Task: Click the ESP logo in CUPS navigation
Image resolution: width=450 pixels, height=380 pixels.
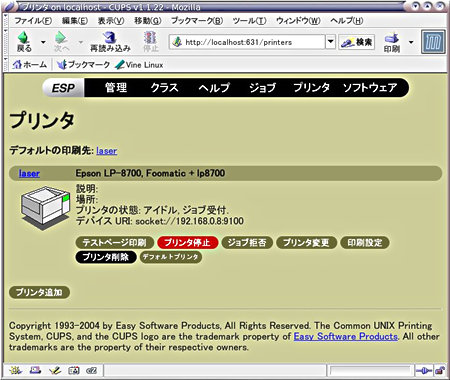Action: click(x=63, y=88)
